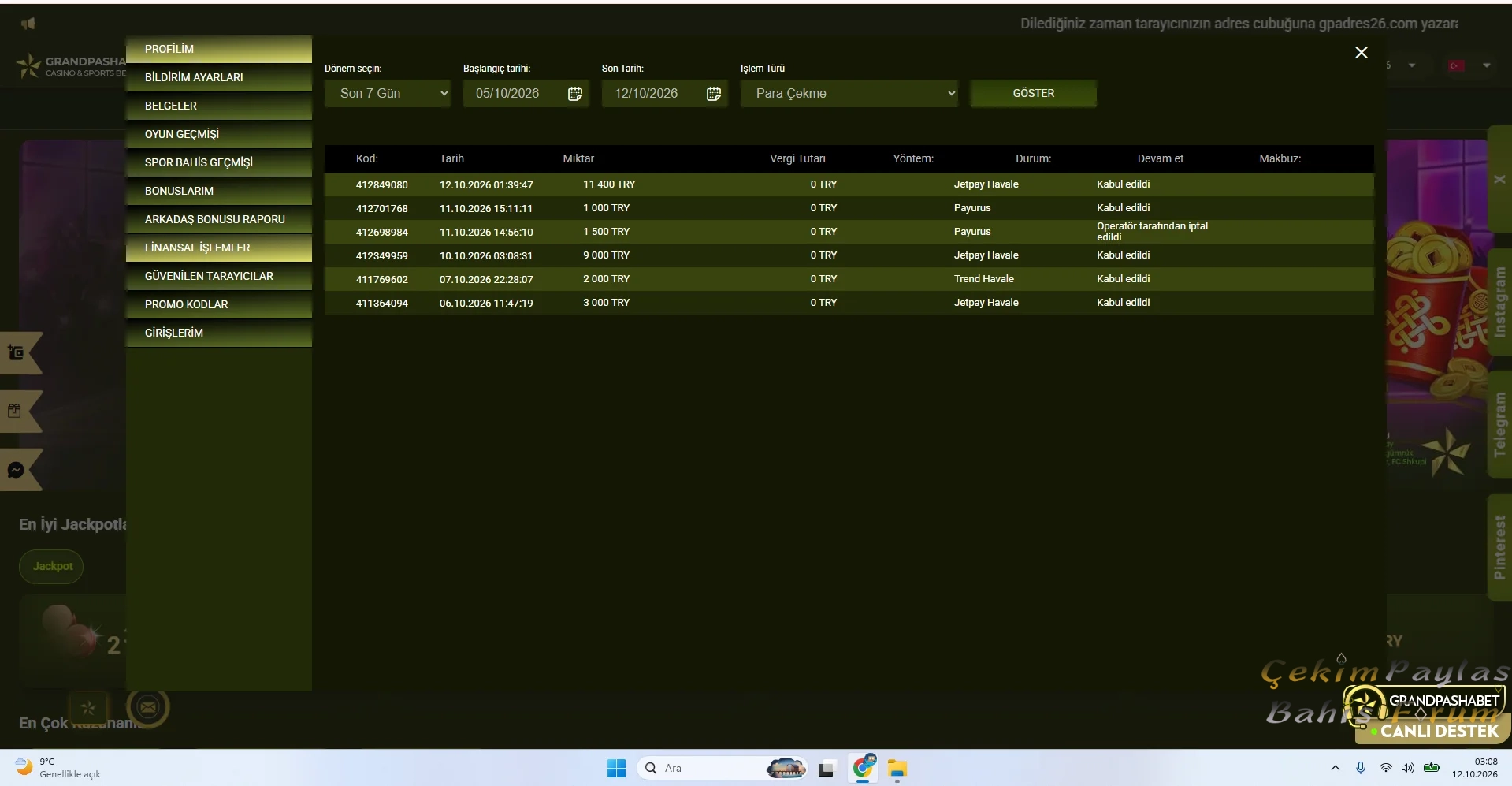
Task: Click the Jackpot pill button
Action: [x=52, y=566]
